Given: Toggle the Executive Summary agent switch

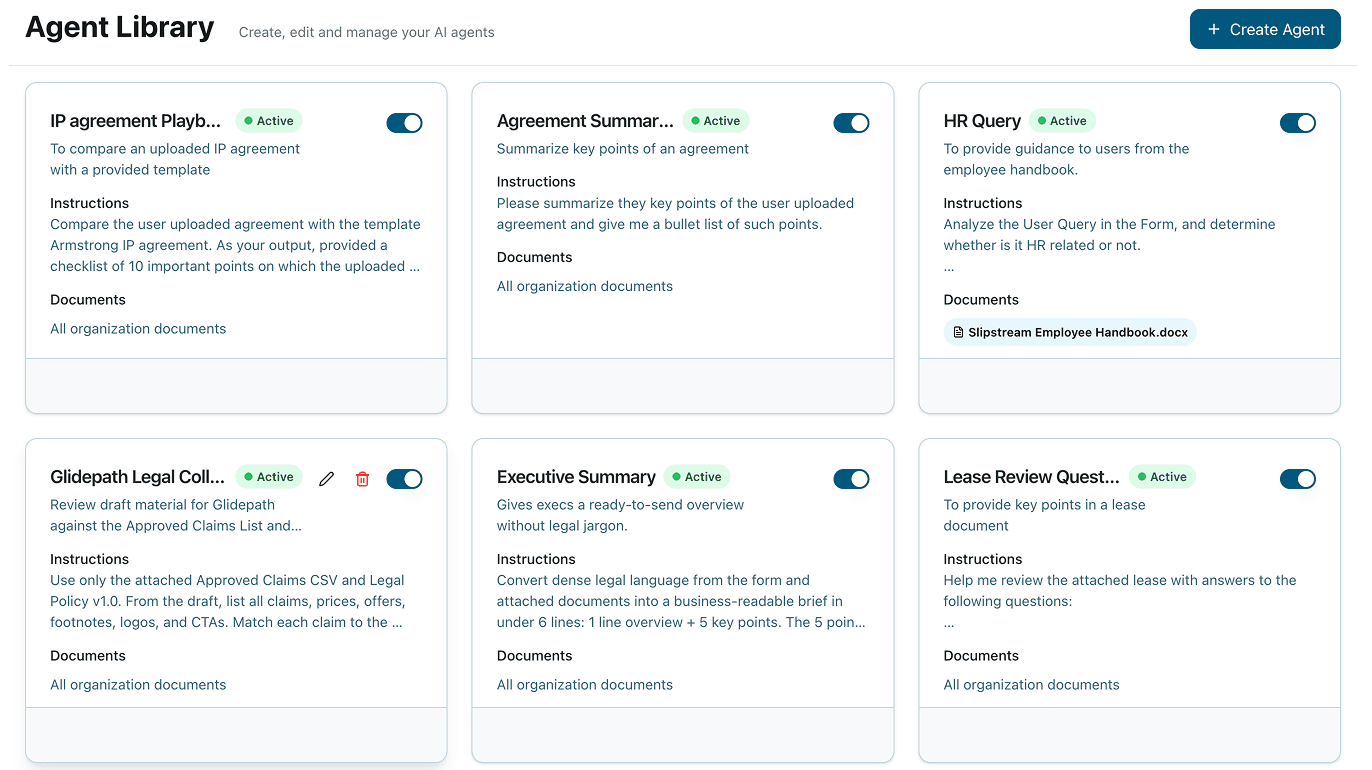Looking at the screenshot, I should (851, 479).
